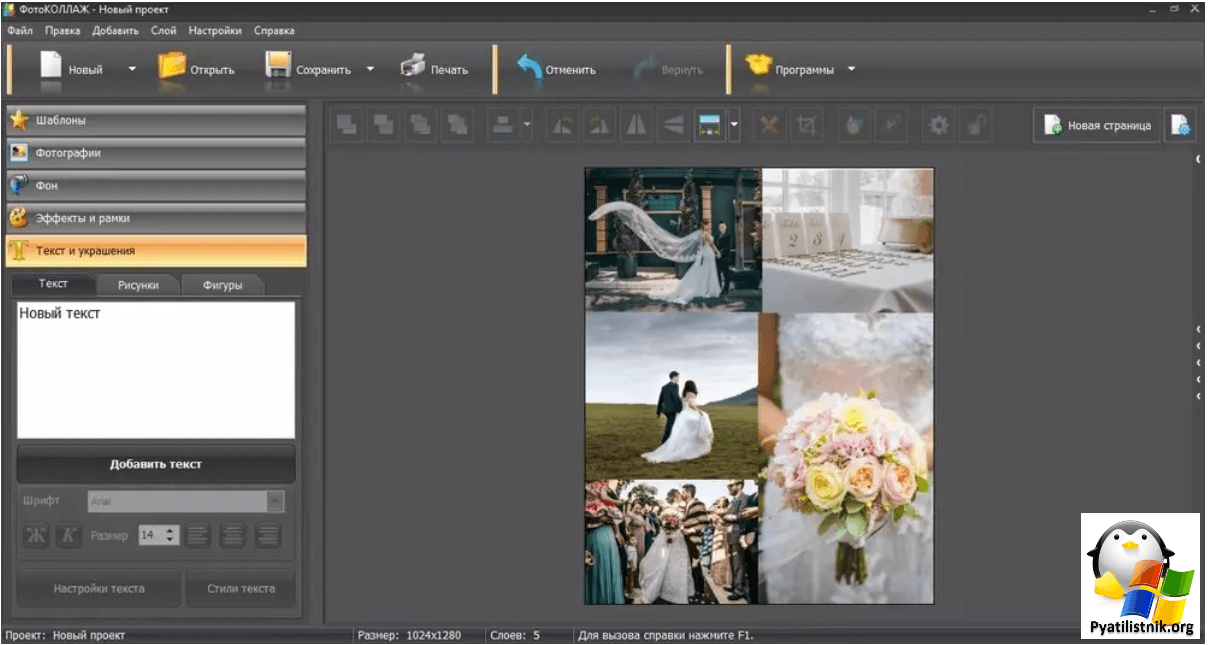1209x645 pixels.
Task: Open the Слой menu
Action: pos(163,30)
